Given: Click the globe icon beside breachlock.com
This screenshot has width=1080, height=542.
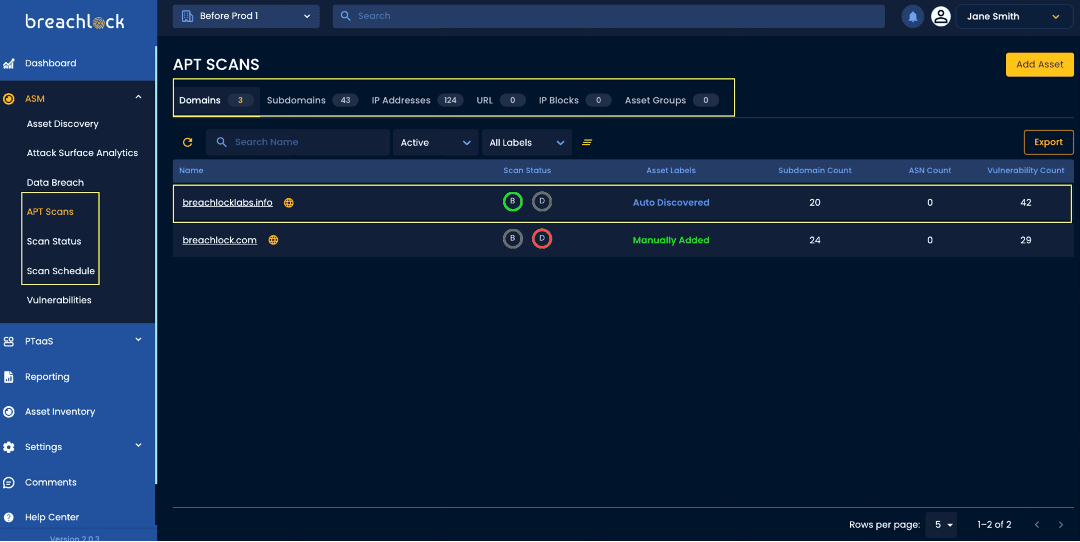Looking at the screenshot, I should (273, 240).
